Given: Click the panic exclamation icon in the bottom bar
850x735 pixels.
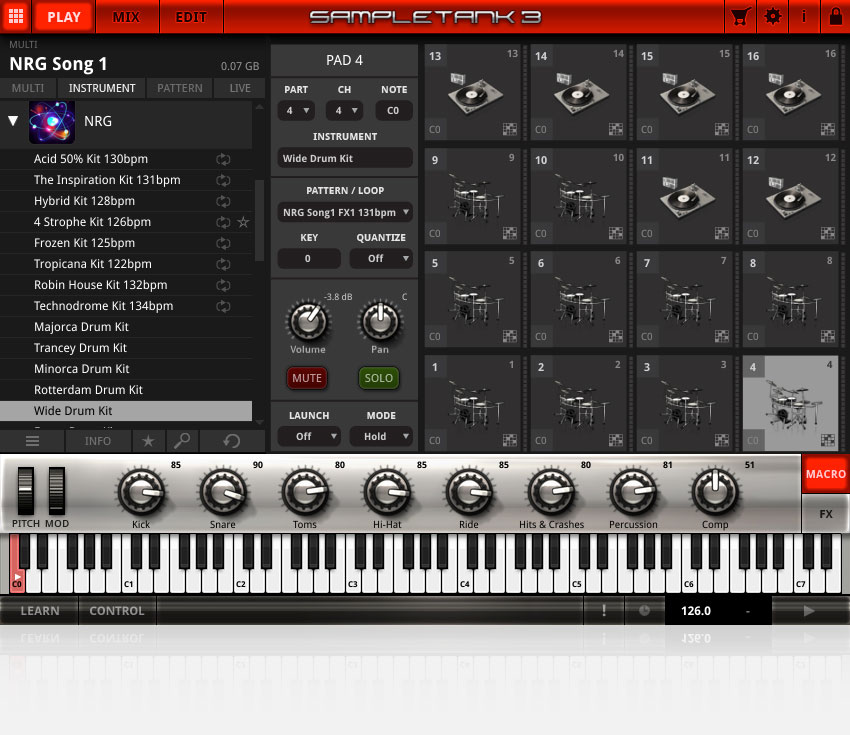Looking at the screenshot, I should pyautogui.click(x=604, y=609).
